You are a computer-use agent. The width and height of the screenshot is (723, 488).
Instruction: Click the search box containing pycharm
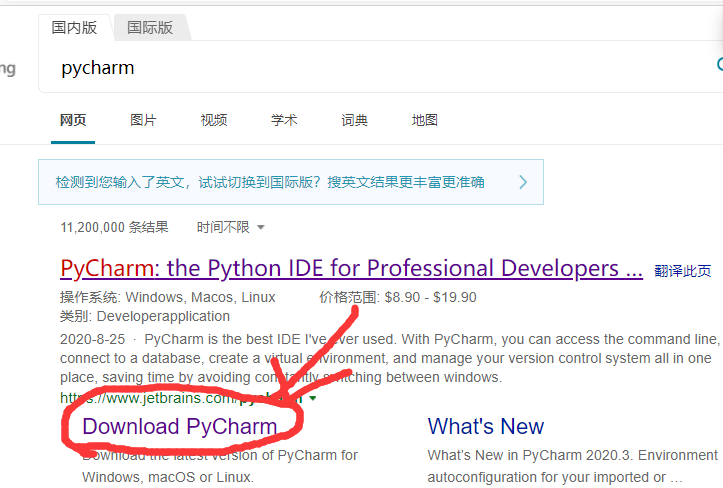[380, 68]
